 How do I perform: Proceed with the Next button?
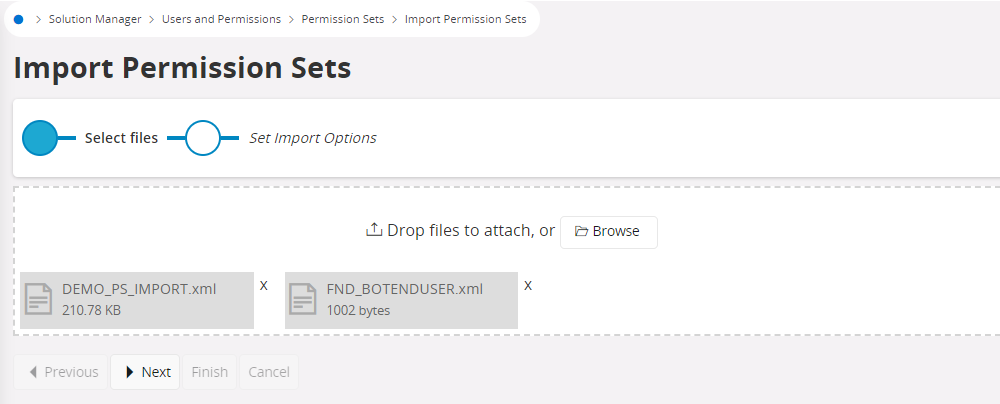coord(145,372)
